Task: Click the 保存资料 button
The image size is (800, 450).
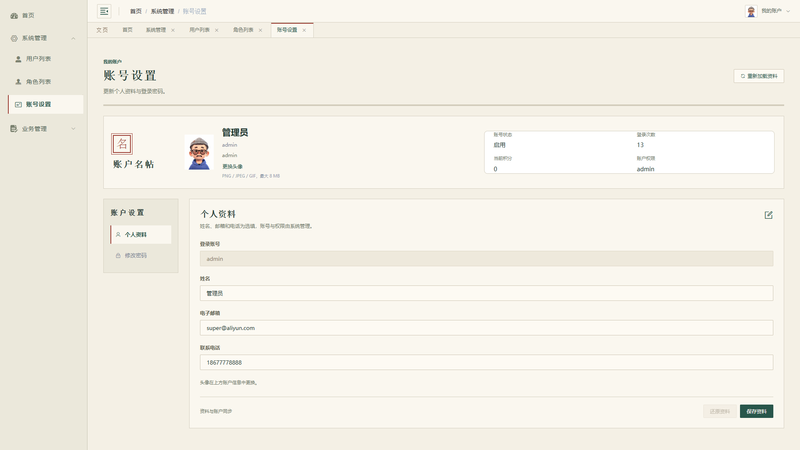Action: click(757, 411)
